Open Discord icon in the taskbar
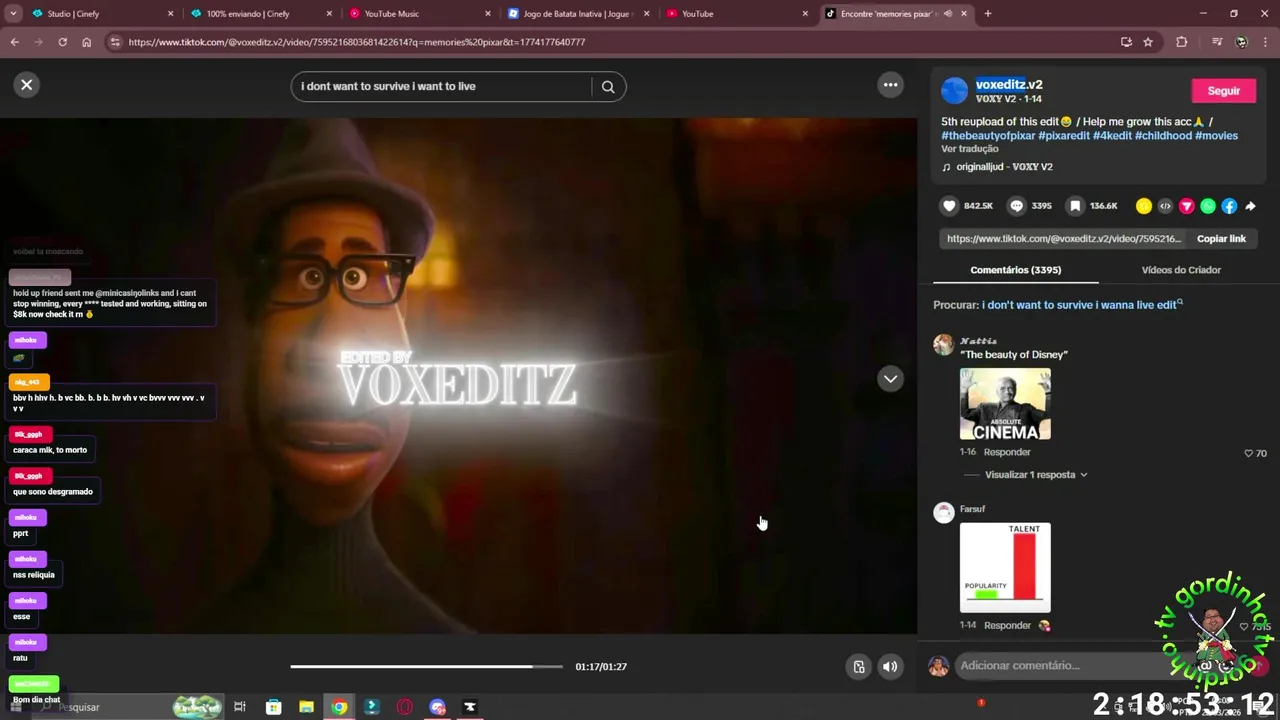Image resolution: width=1280 pixels, height=720 pixels. pyautogui.click(x=437, y=707)
